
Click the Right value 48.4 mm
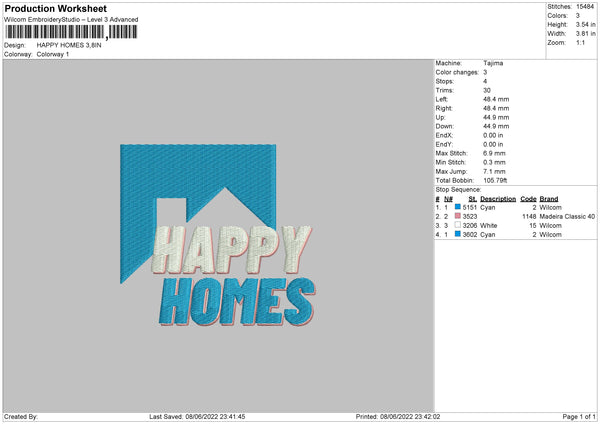pyautogui.click(x=496, y=108)
